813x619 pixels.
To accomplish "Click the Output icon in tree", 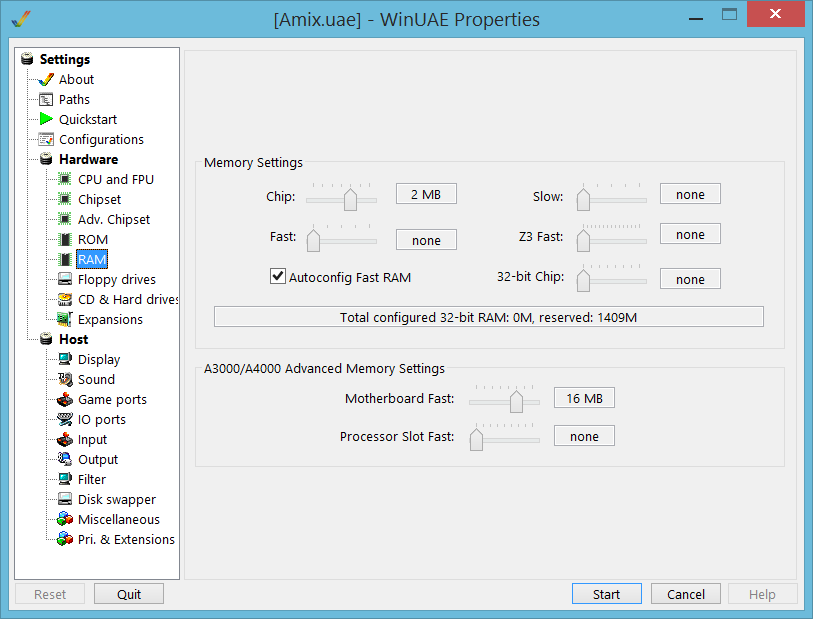I will tap(65, 459).
